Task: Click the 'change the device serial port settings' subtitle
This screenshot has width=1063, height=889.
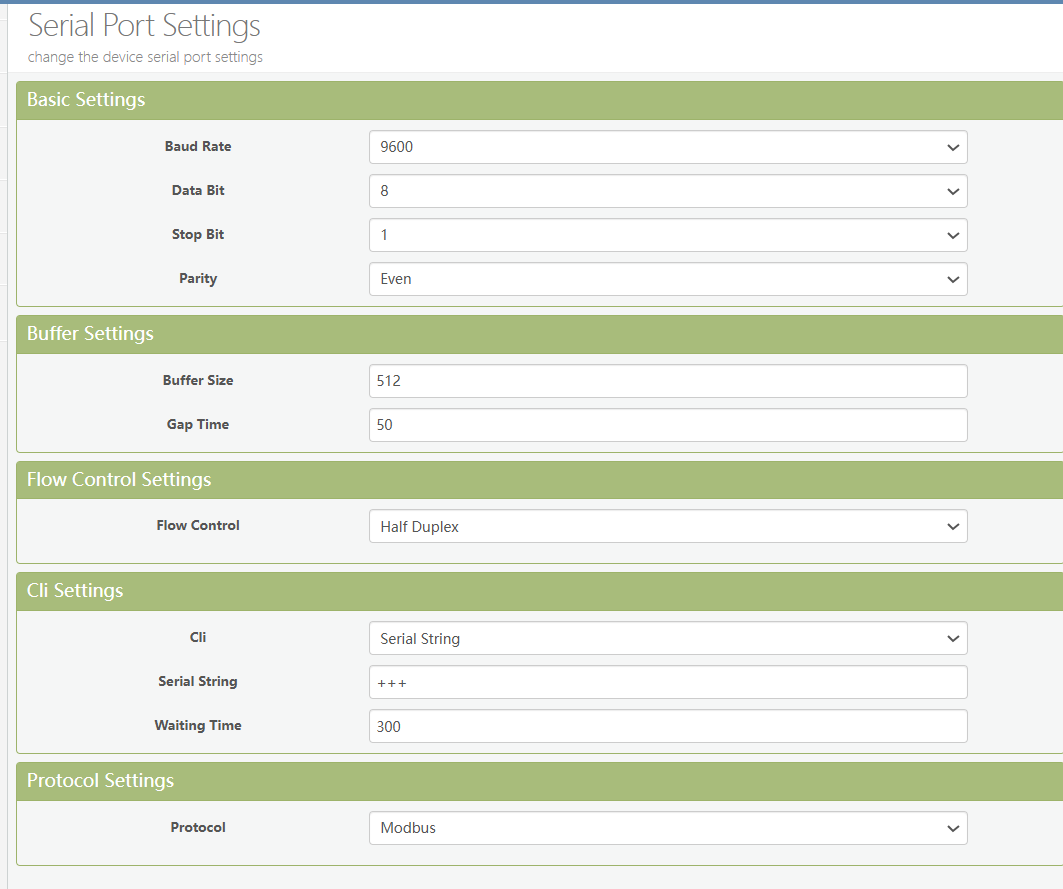Action: click(145, 57)
